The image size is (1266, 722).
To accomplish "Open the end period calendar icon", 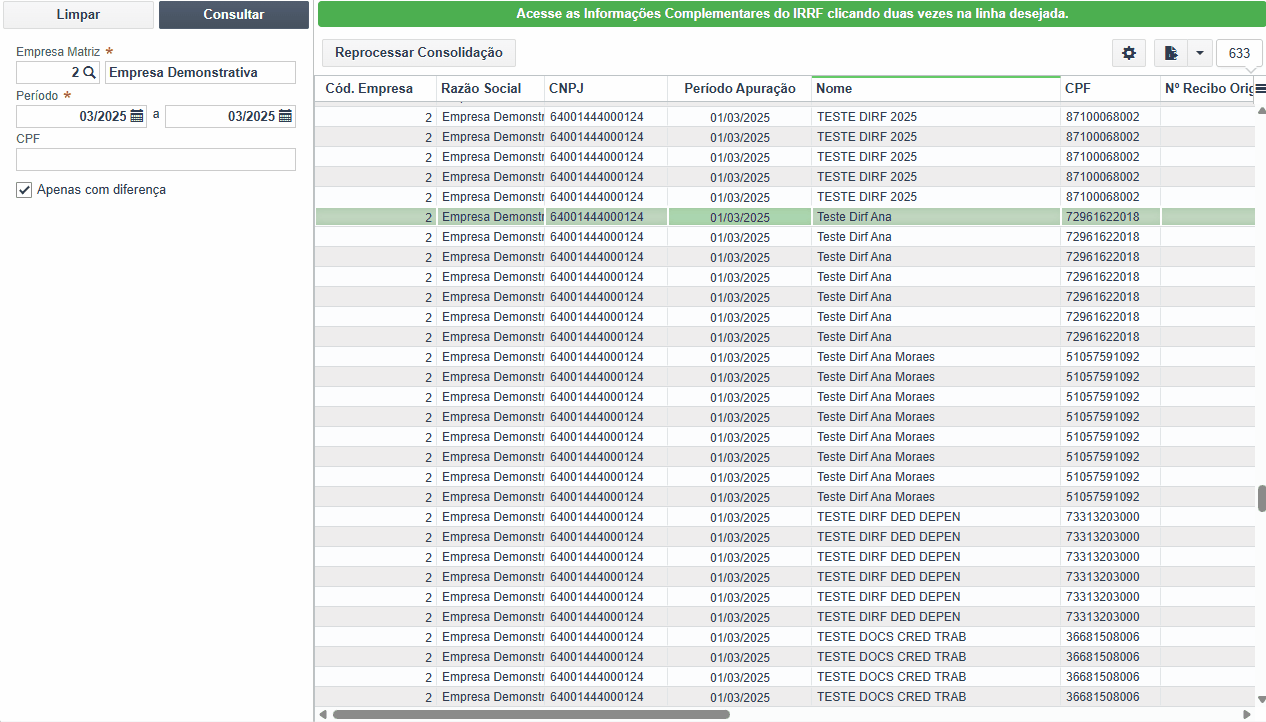I will [x=286, y=116].
